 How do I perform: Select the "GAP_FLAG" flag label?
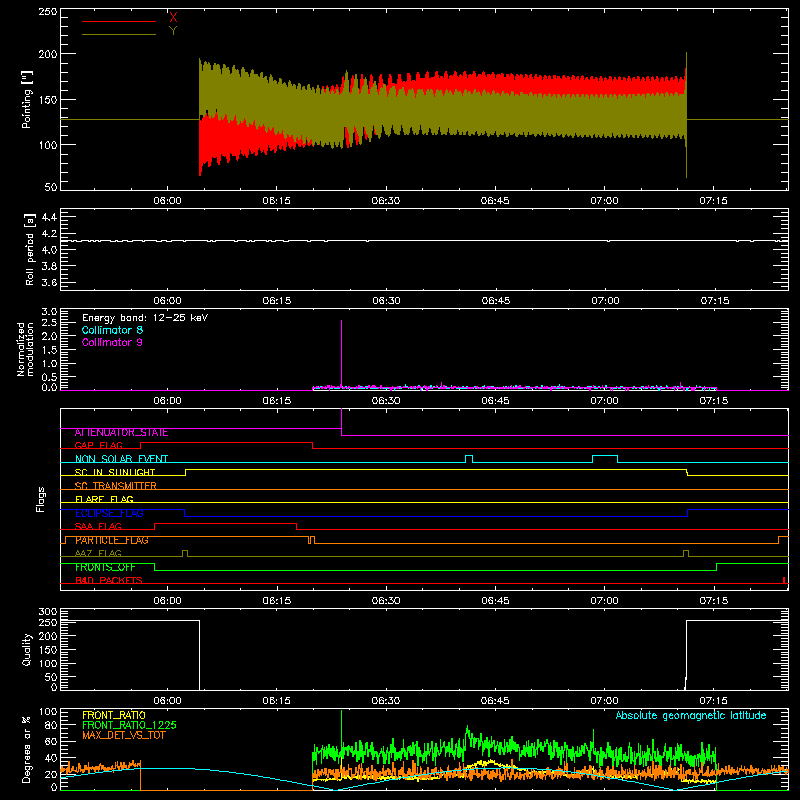click(99, 445)
